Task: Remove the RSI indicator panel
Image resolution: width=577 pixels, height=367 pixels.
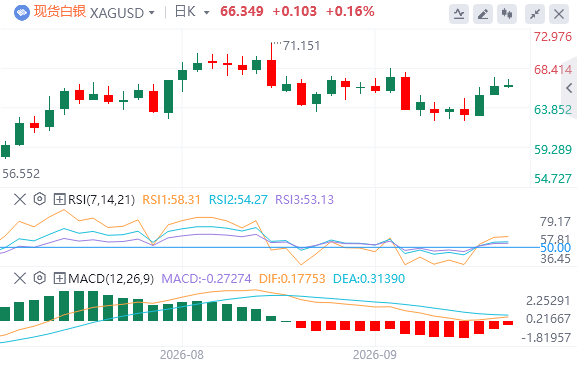Action: (x=20, y=200)
